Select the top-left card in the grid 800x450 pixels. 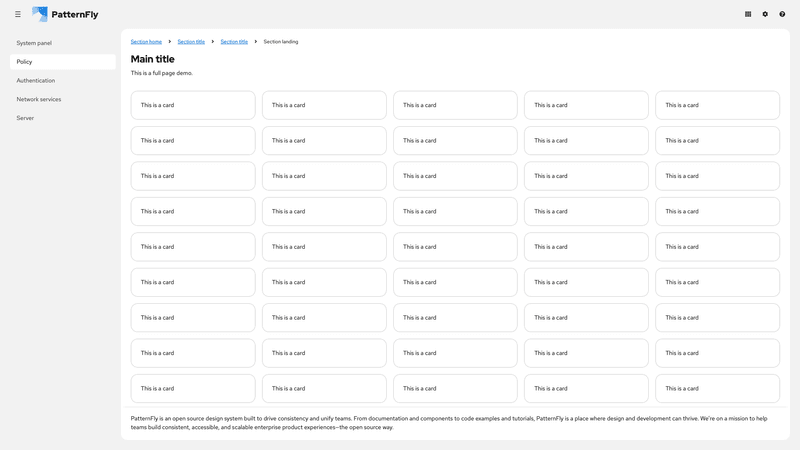[193, 105]
